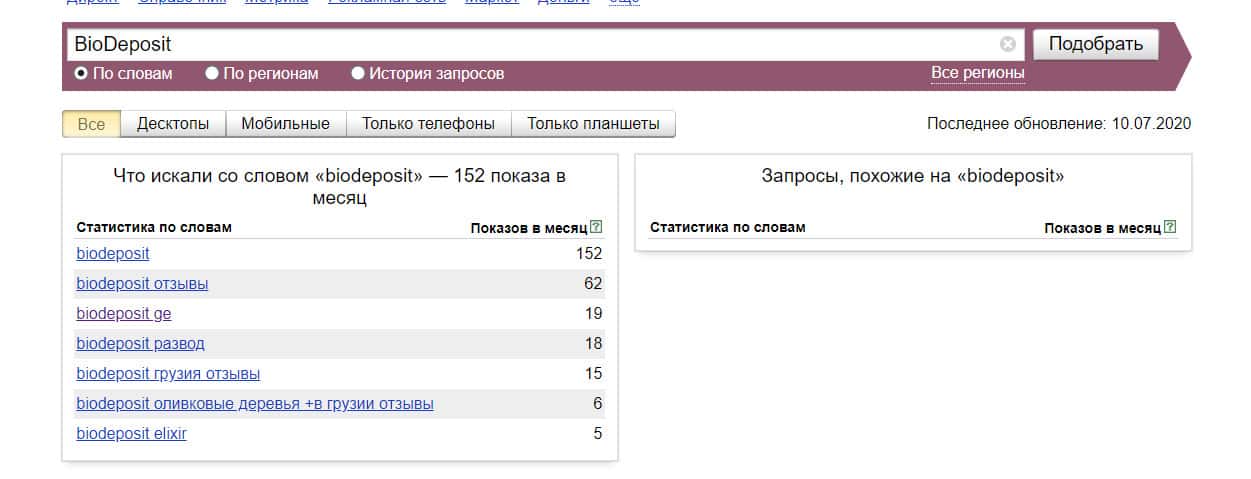Open help icon in left table header
The height and width of the screenshot is (479, 1251).
[x=596, y=227]
